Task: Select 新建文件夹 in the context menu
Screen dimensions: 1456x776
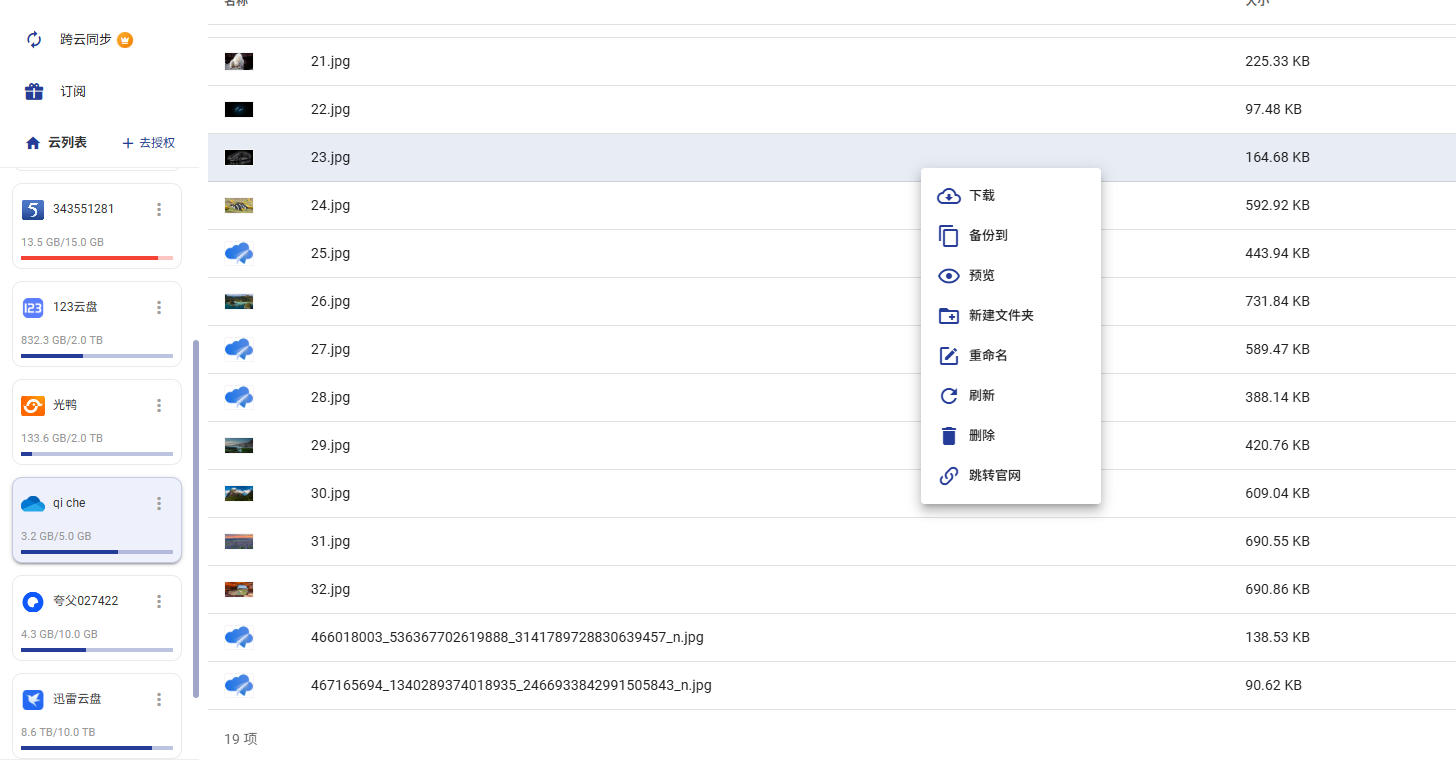Action: click(1011, 316)
